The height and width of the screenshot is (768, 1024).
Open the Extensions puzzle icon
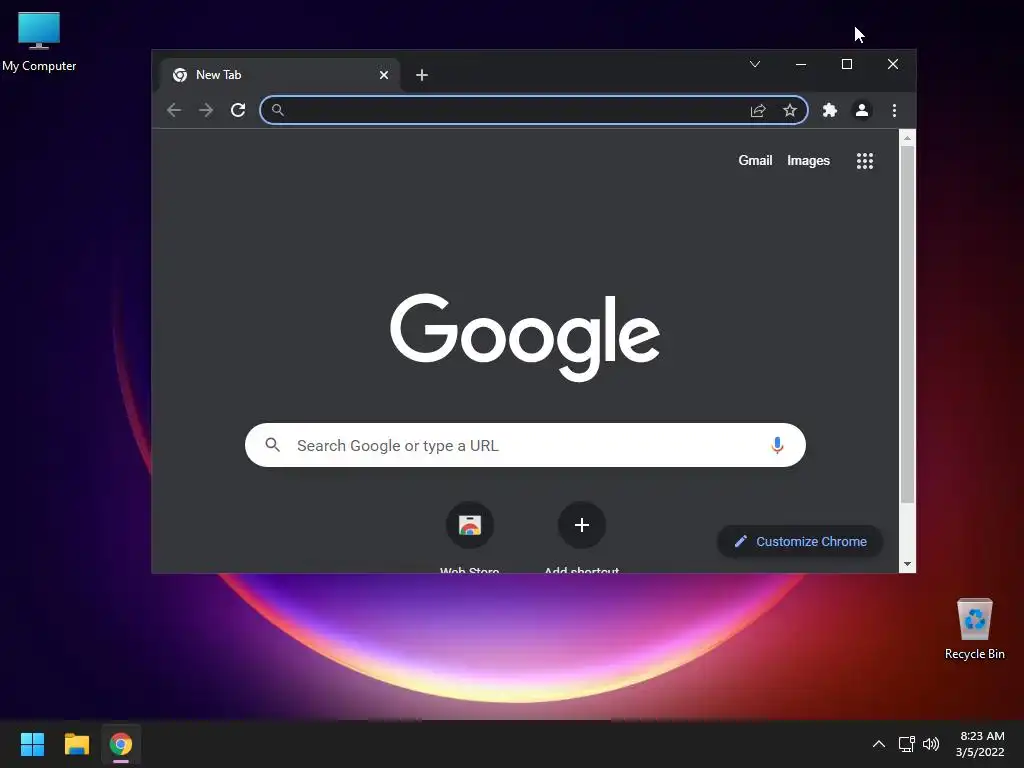829,110
